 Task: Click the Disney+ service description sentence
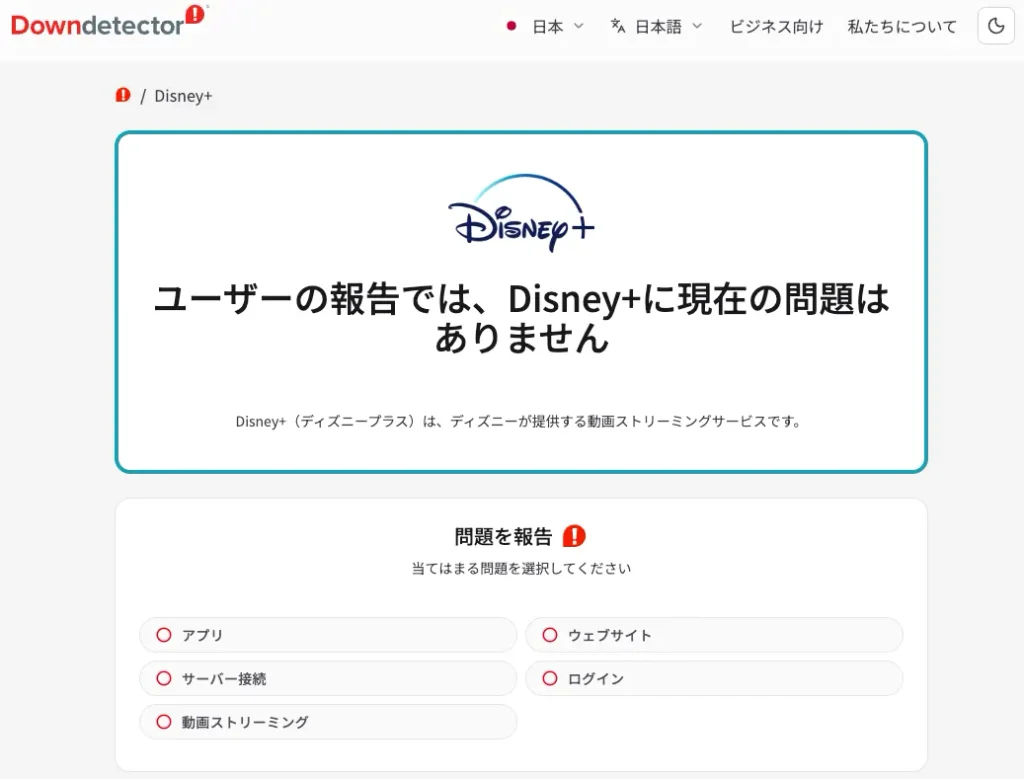(519, 421)
